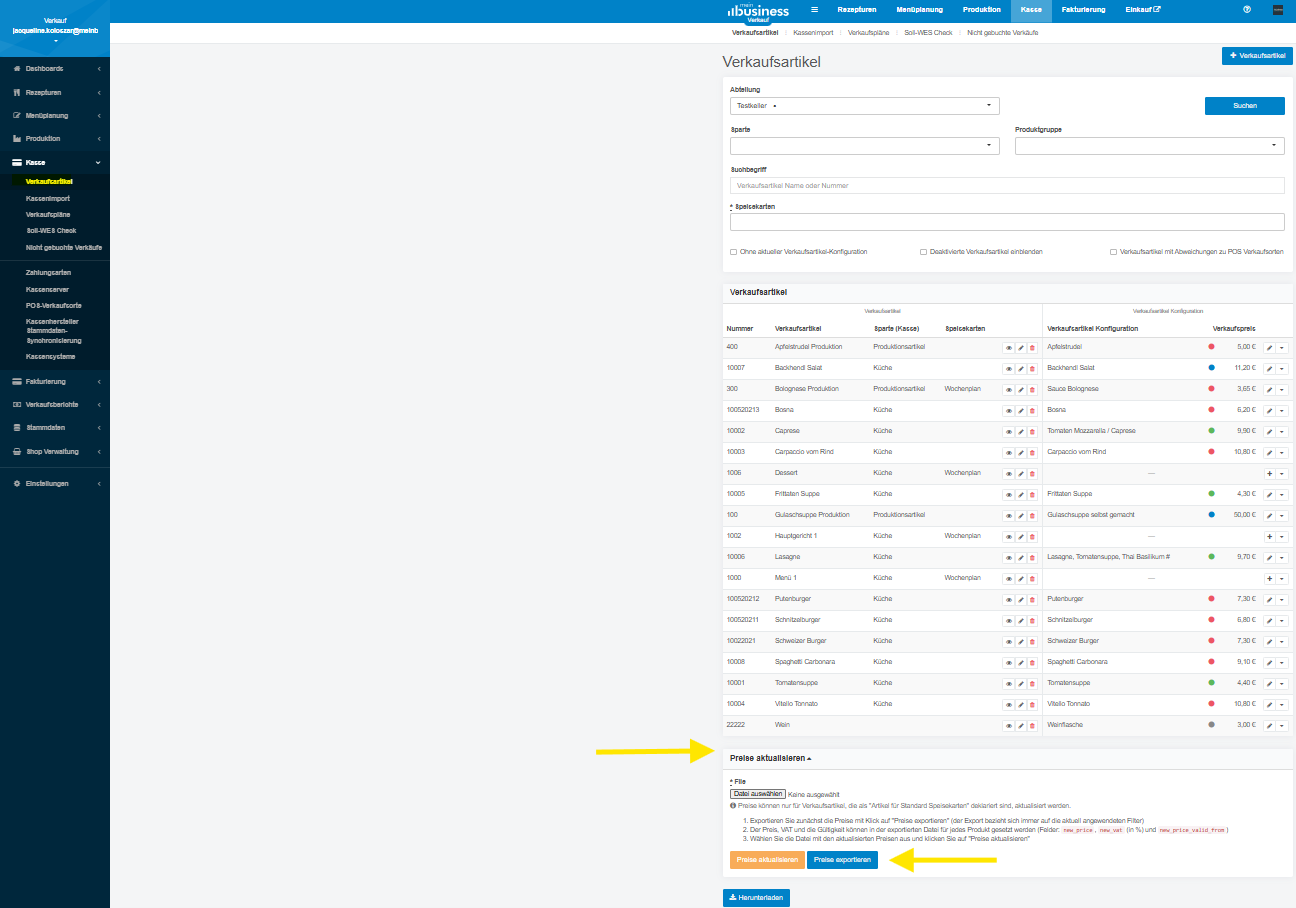
Task: Click the Suchbegriff search input field
Action: [x=1007, y=186]
